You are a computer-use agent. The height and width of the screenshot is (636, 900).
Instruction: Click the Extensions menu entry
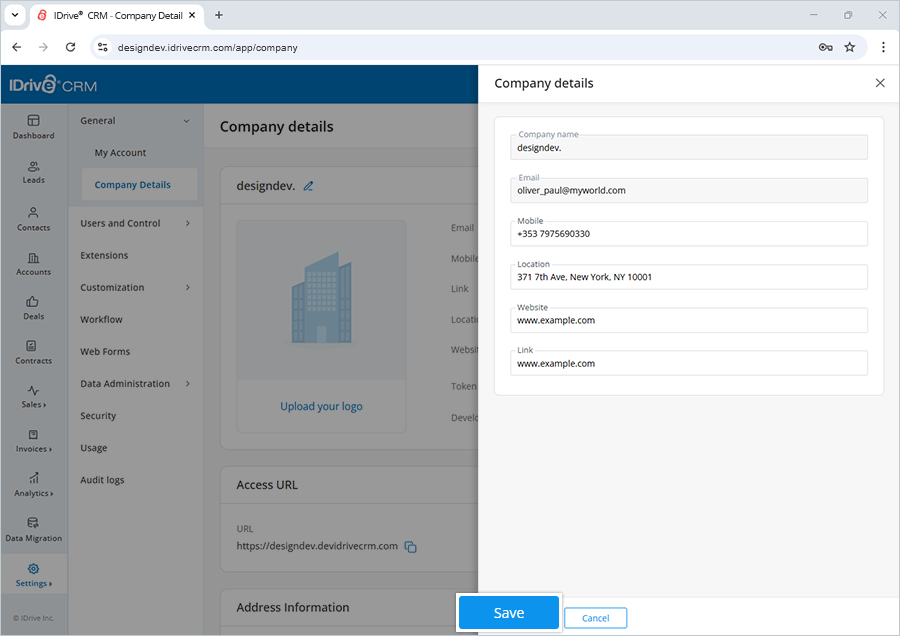pyautogui.click(x=106, y=255)
